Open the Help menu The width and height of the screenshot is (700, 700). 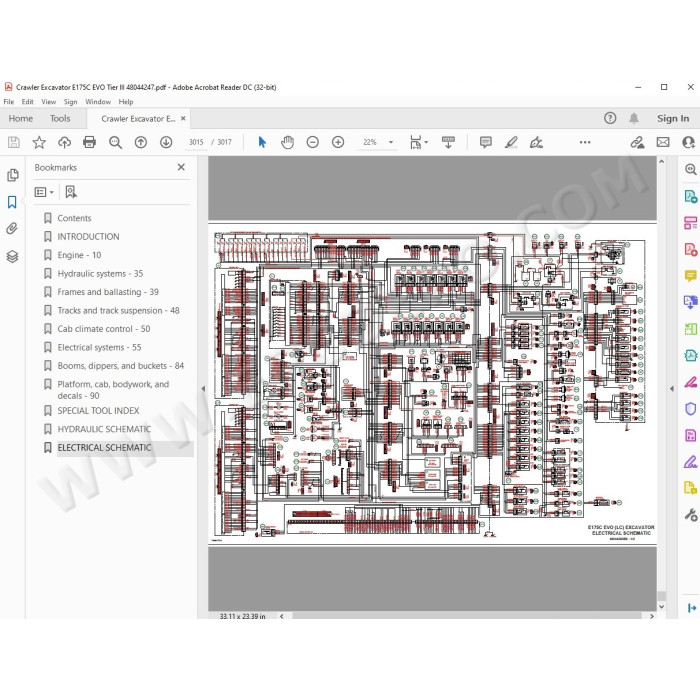pos(126,102)
